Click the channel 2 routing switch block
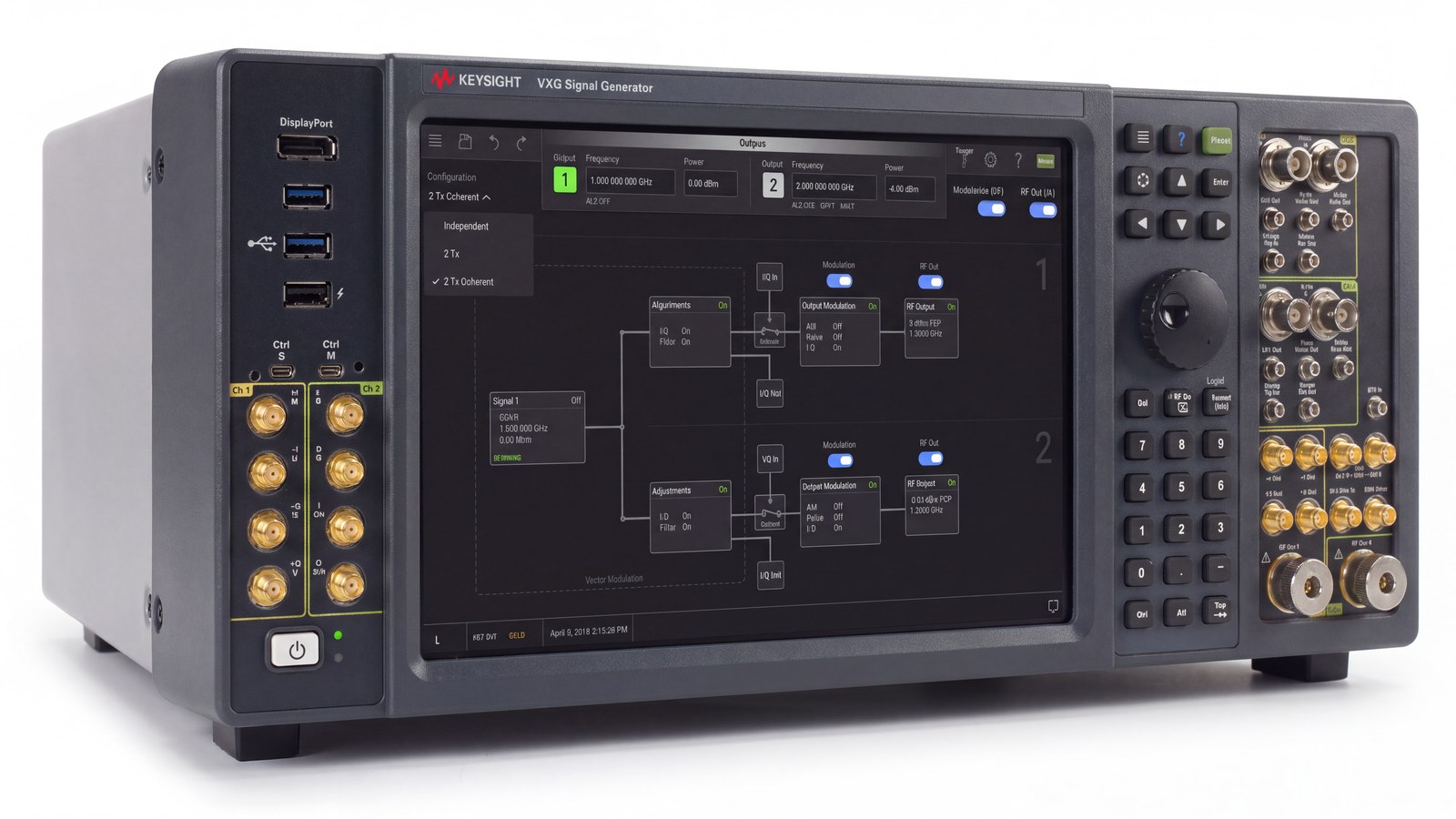This screenshot has height=819, width=1456. coord(771,513)
